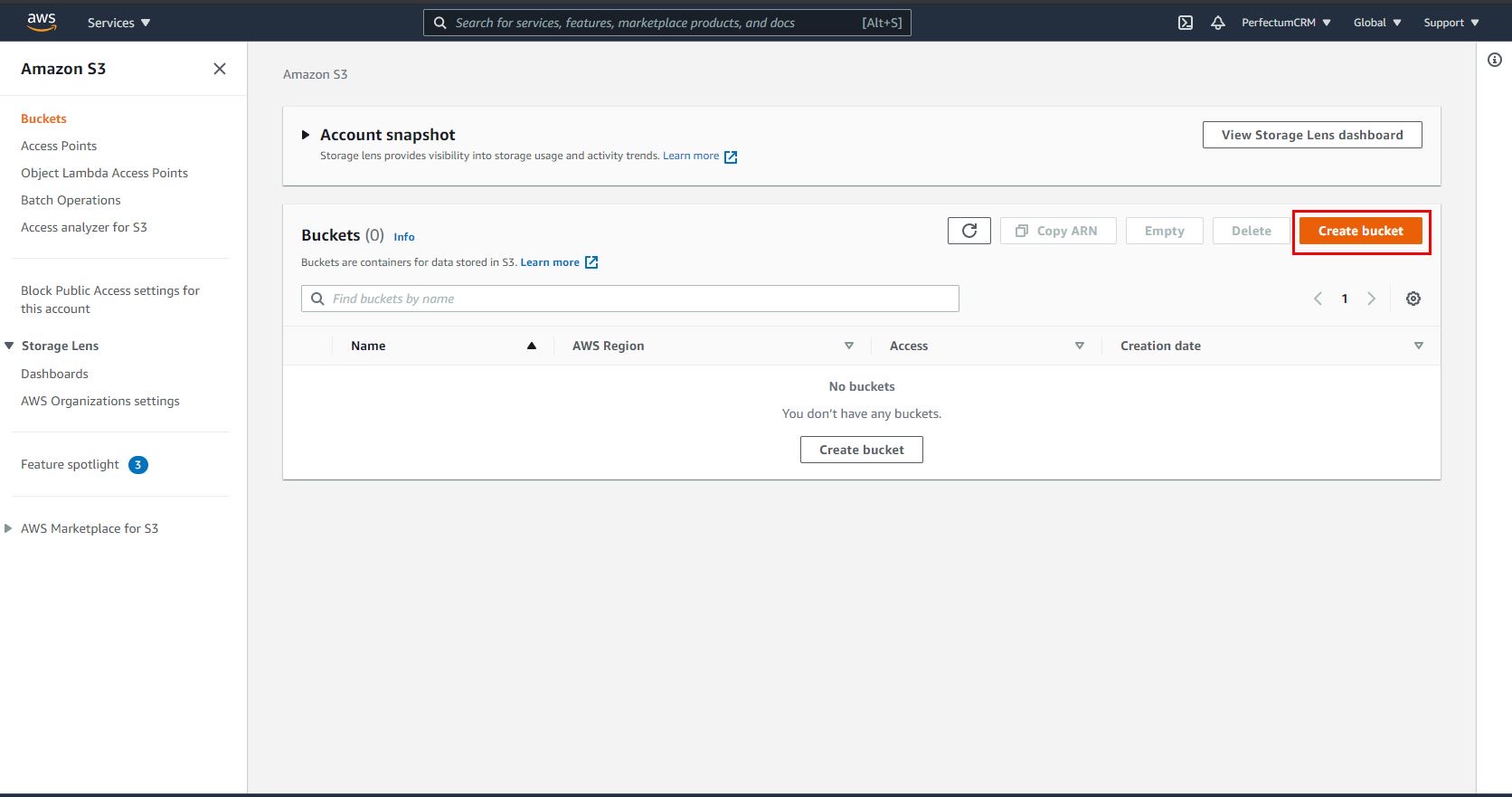Open bucket table preferences gear icon
This screenshot has height=797, width=1512.
click(1413, 299)
